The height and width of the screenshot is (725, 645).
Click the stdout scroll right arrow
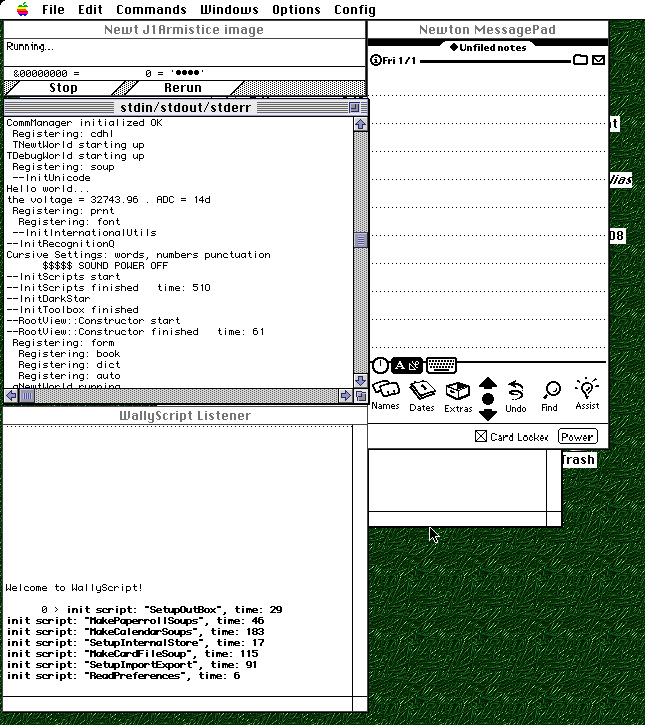345,396
